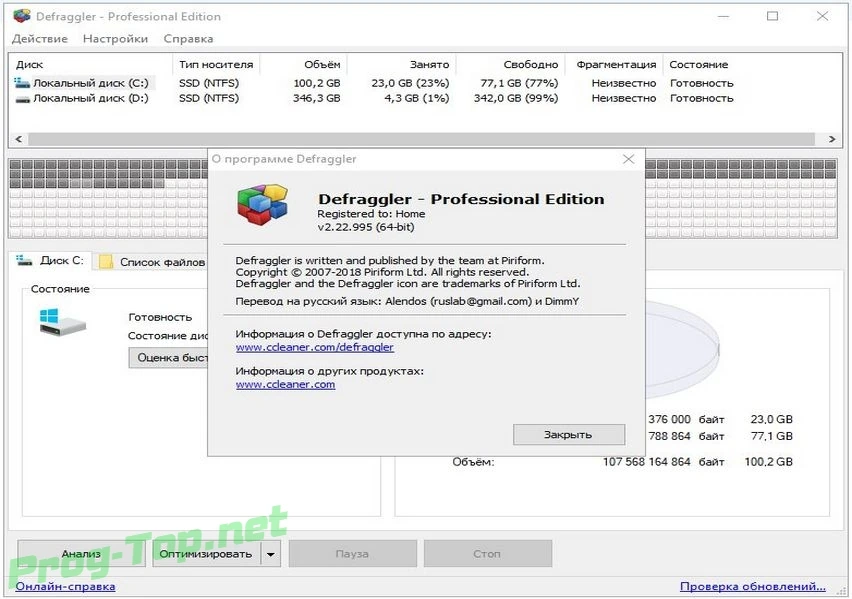Click the 4,3 GB (1%) used cell
This screenshot has width=852, height=599.
pyautogui.click(x=417, y=98)
